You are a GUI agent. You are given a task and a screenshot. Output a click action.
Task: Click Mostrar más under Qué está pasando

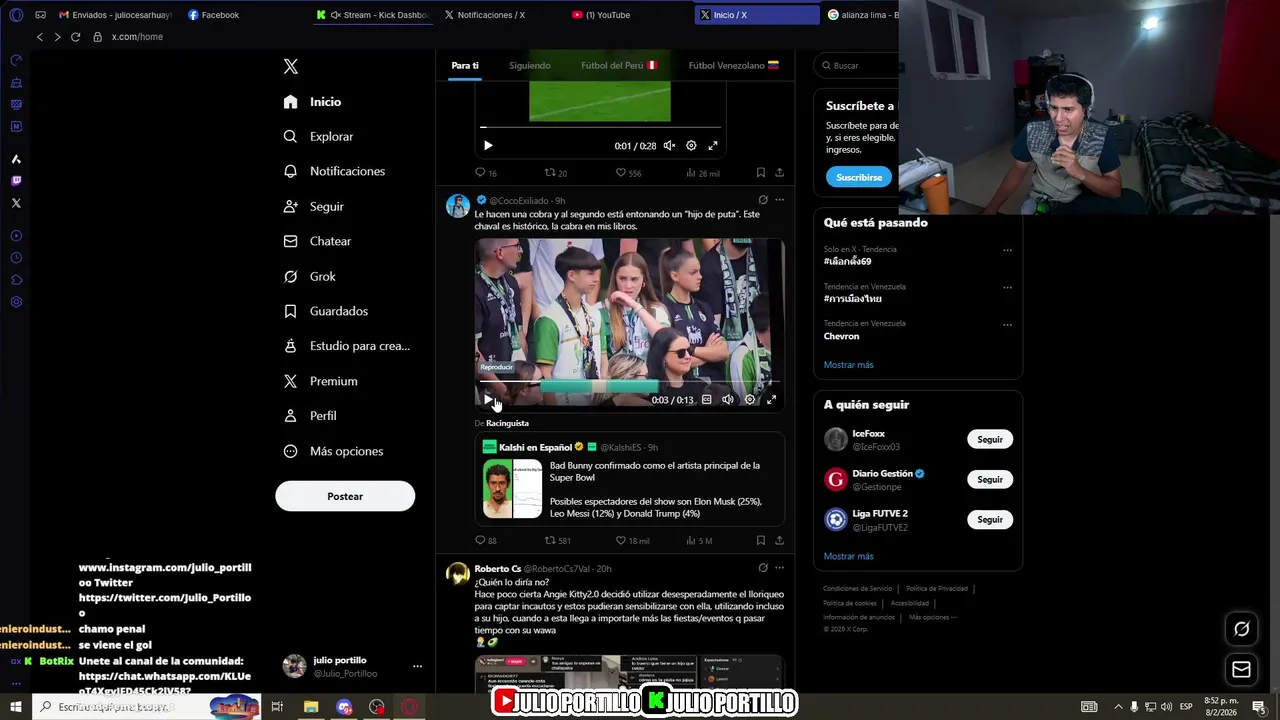(848, 365)
